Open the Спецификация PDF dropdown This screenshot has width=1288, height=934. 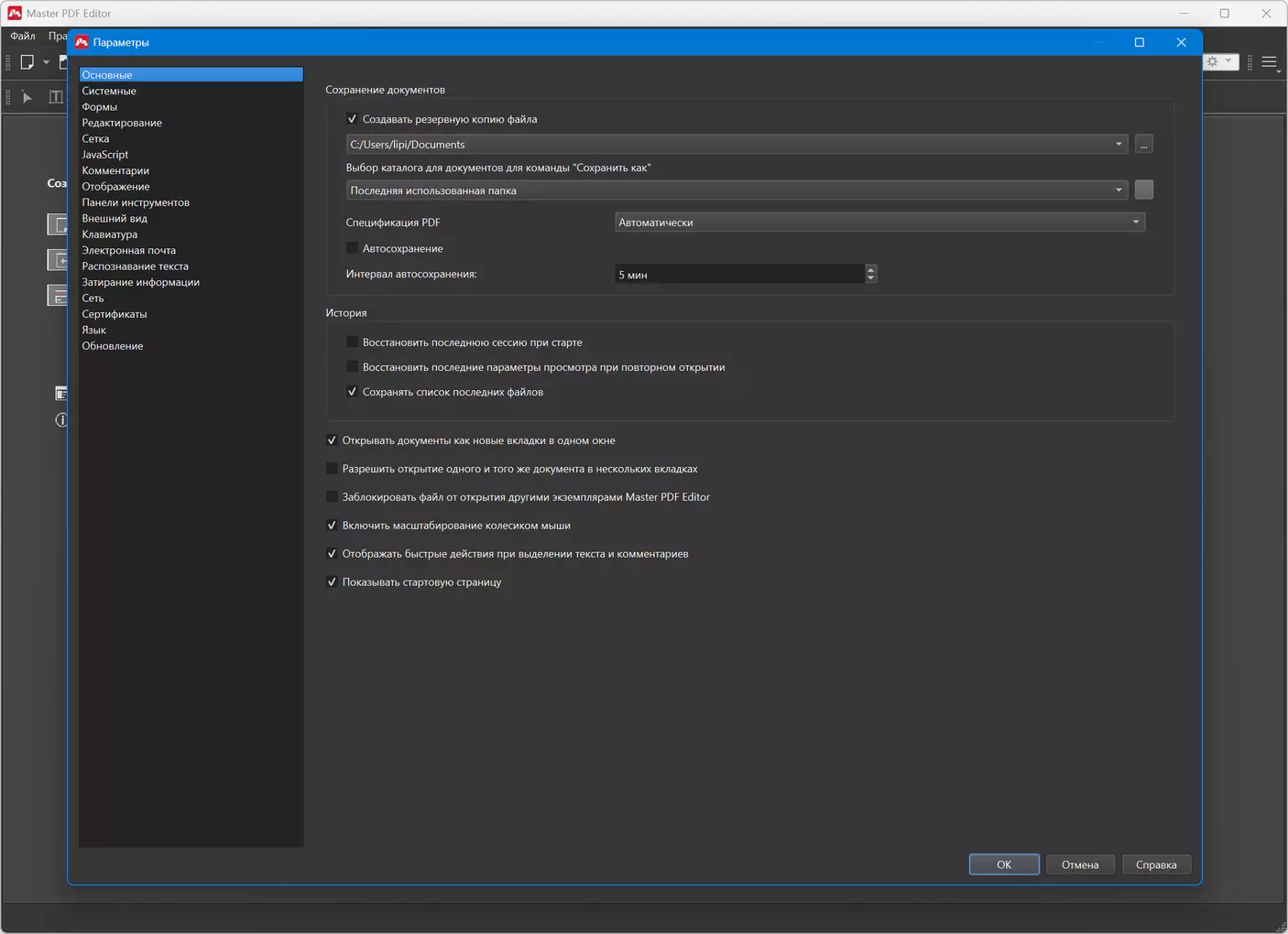1135,223
